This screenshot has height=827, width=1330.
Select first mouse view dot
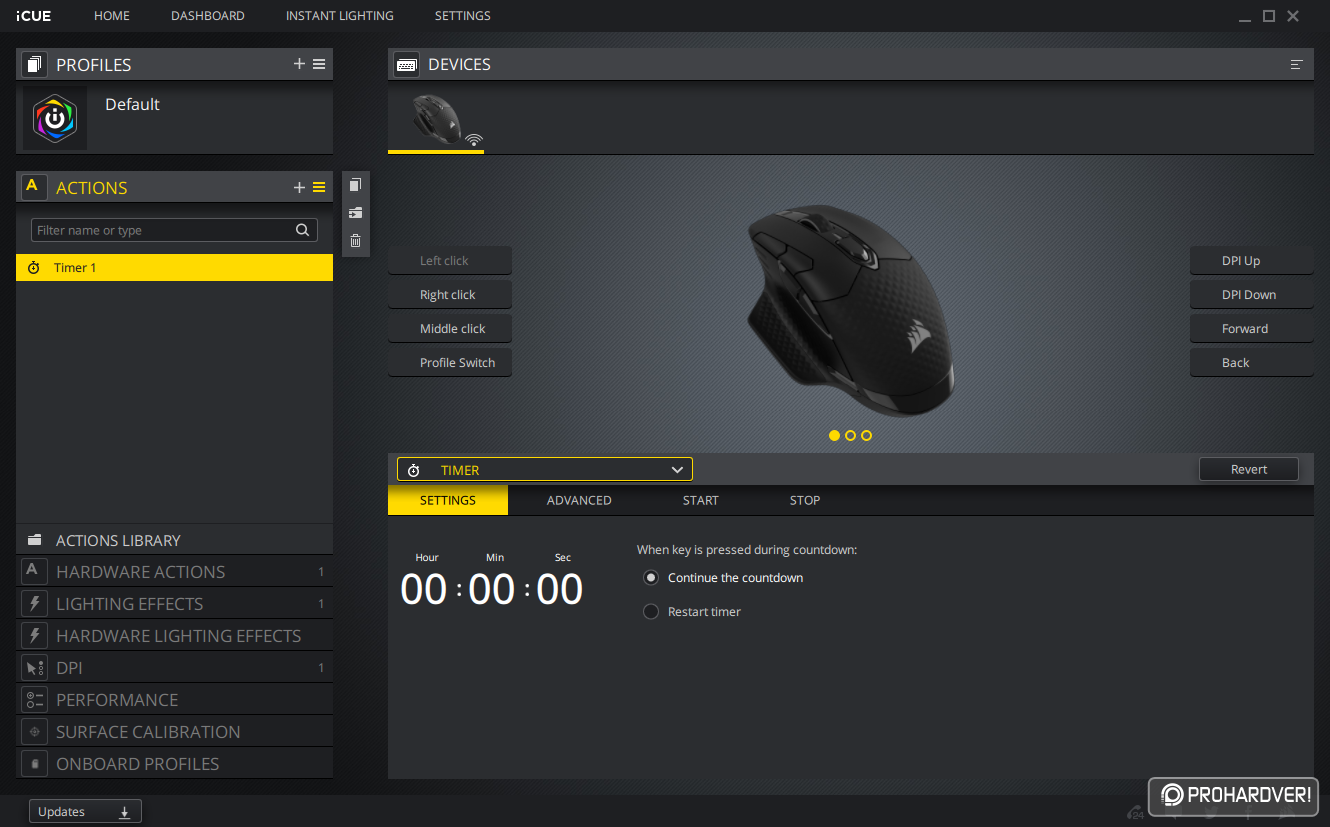pos(834,436)
